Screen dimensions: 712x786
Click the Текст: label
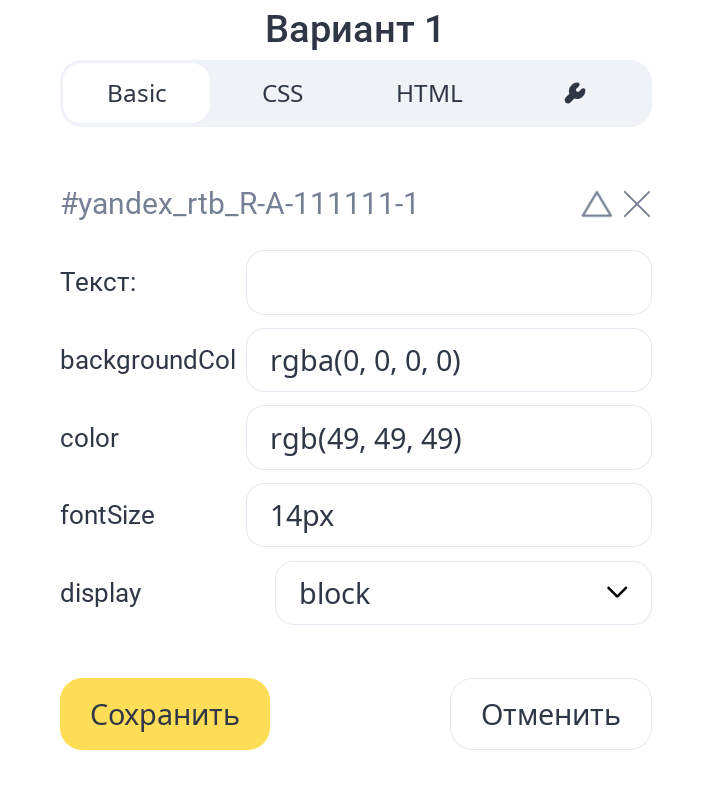[x=98, y=282]
